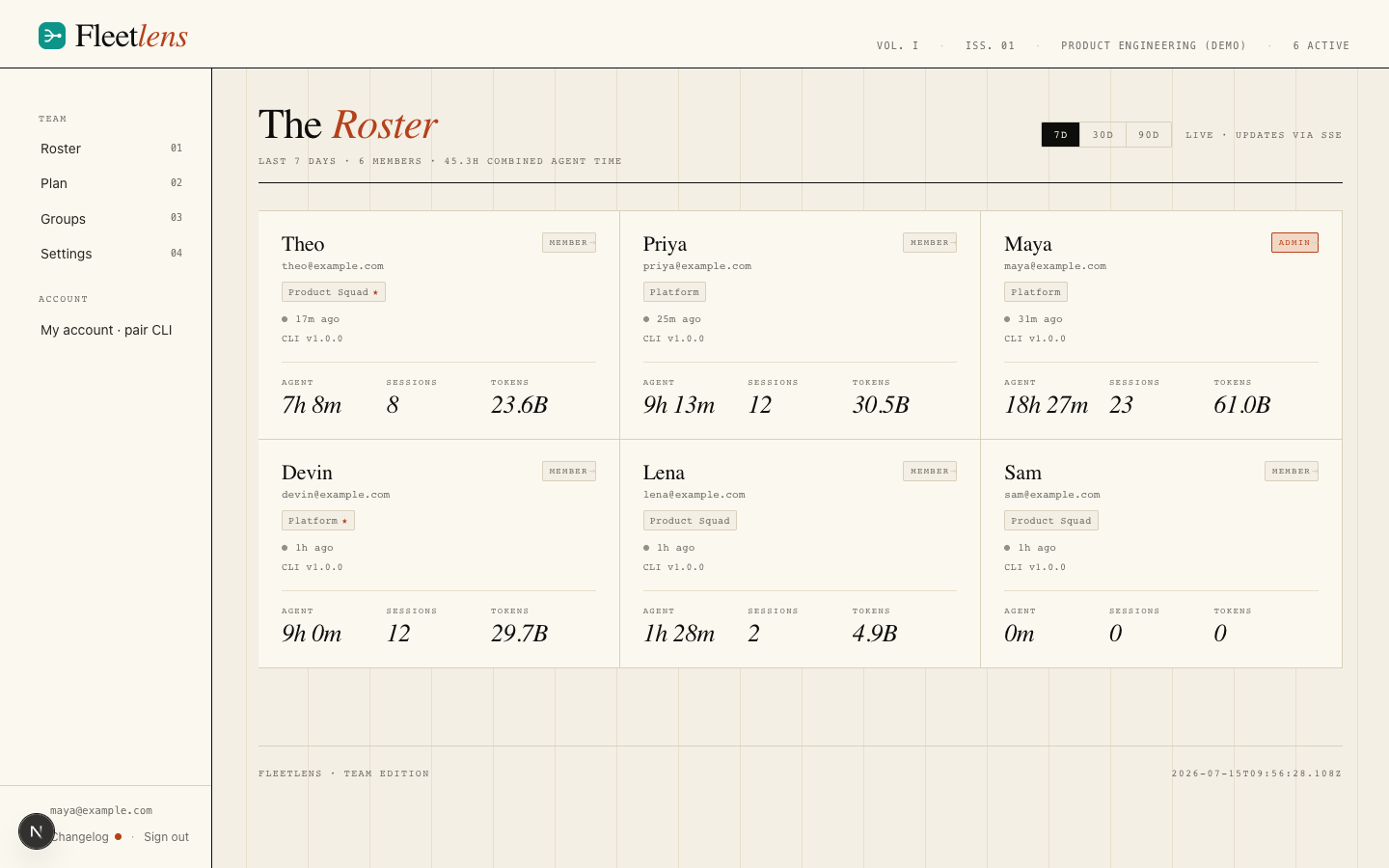This screenshot has height=868, width=1389.
Task: Switch to the 30D time range
Action: pyautogui.click(x=1103, y=135)
